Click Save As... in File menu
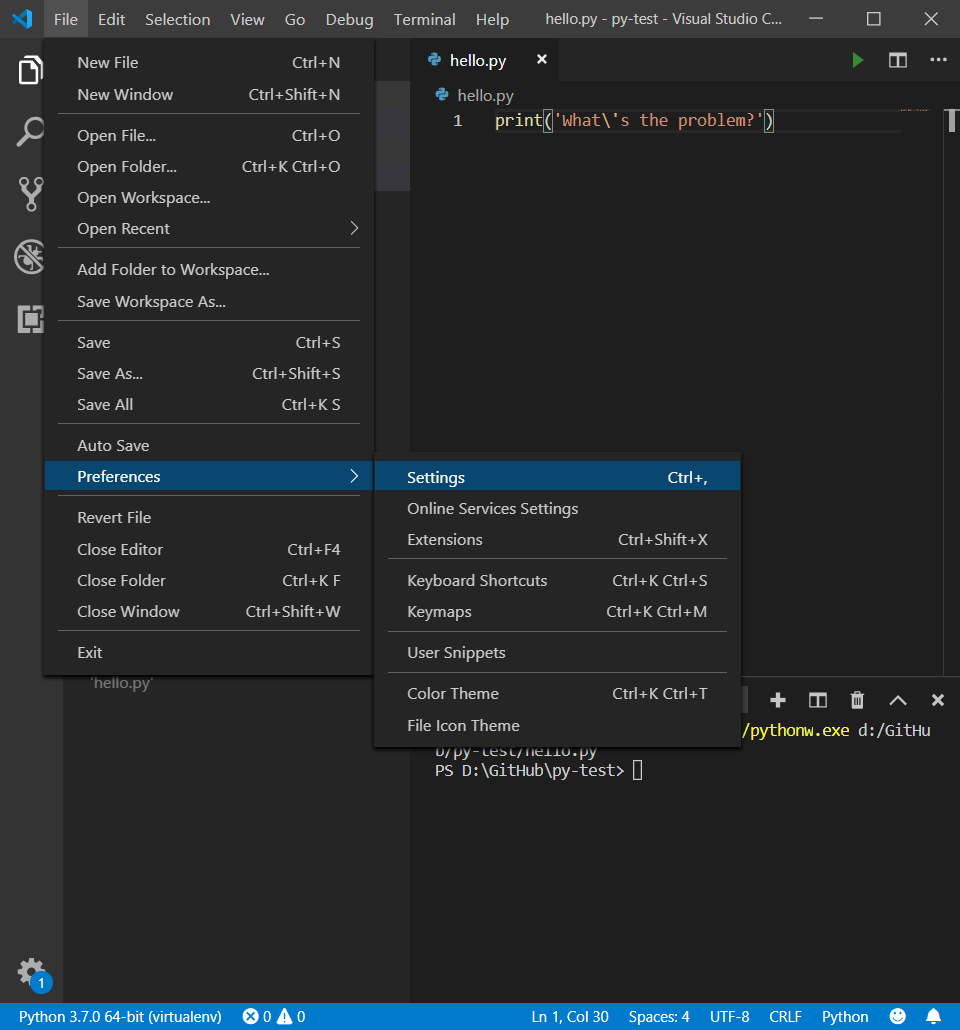Screen dimensions: 960x1030 tap(209, 373)
